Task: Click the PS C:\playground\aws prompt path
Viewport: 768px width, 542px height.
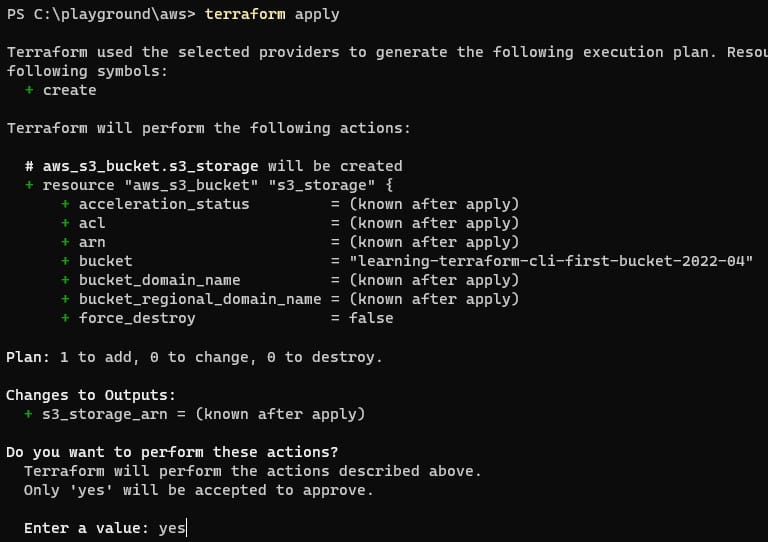Action: coord(100,14)
